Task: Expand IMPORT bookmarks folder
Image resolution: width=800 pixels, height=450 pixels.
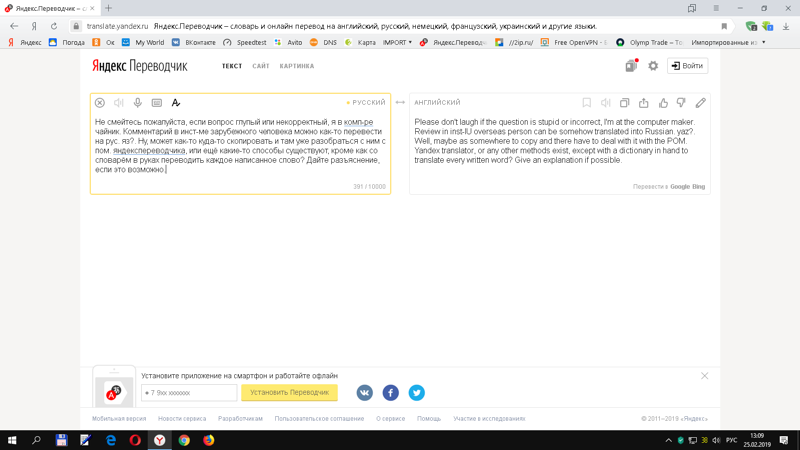Action: pos(397,43)
